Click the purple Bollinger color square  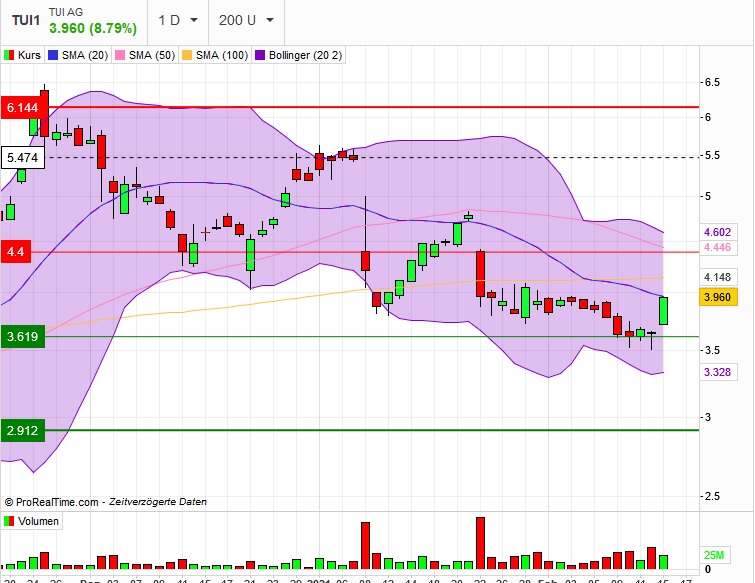pos(260,55)
